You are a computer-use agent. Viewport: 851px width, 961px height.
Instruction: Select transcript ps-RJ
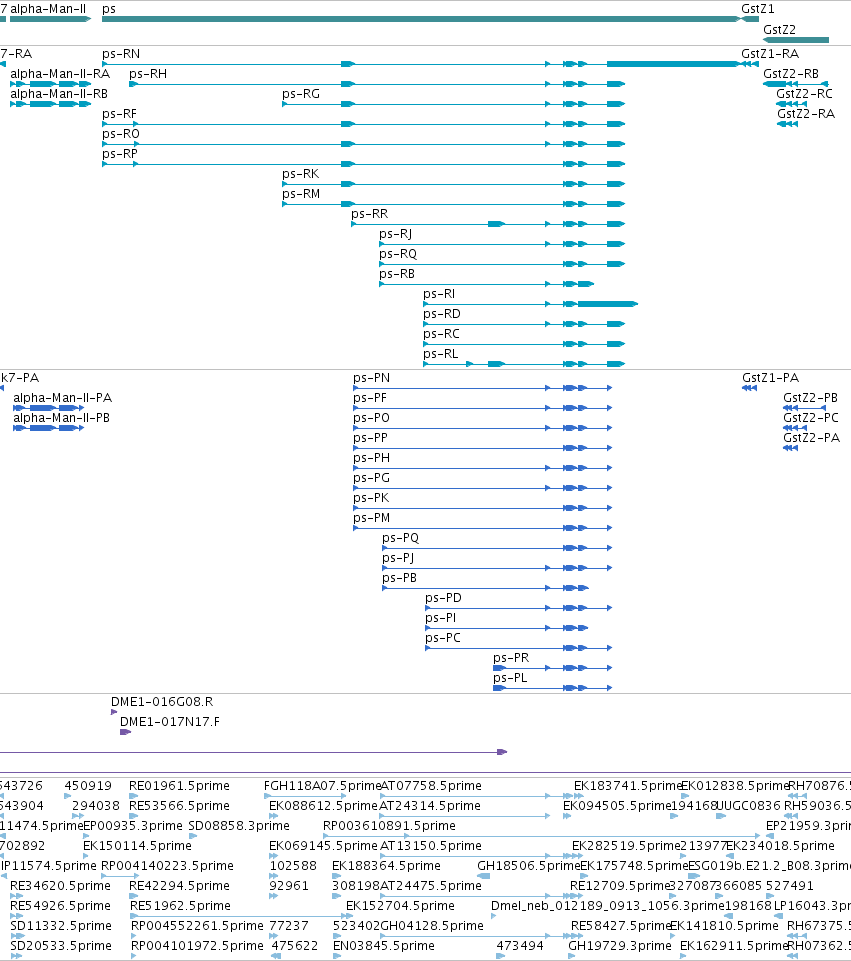[502, 244]
